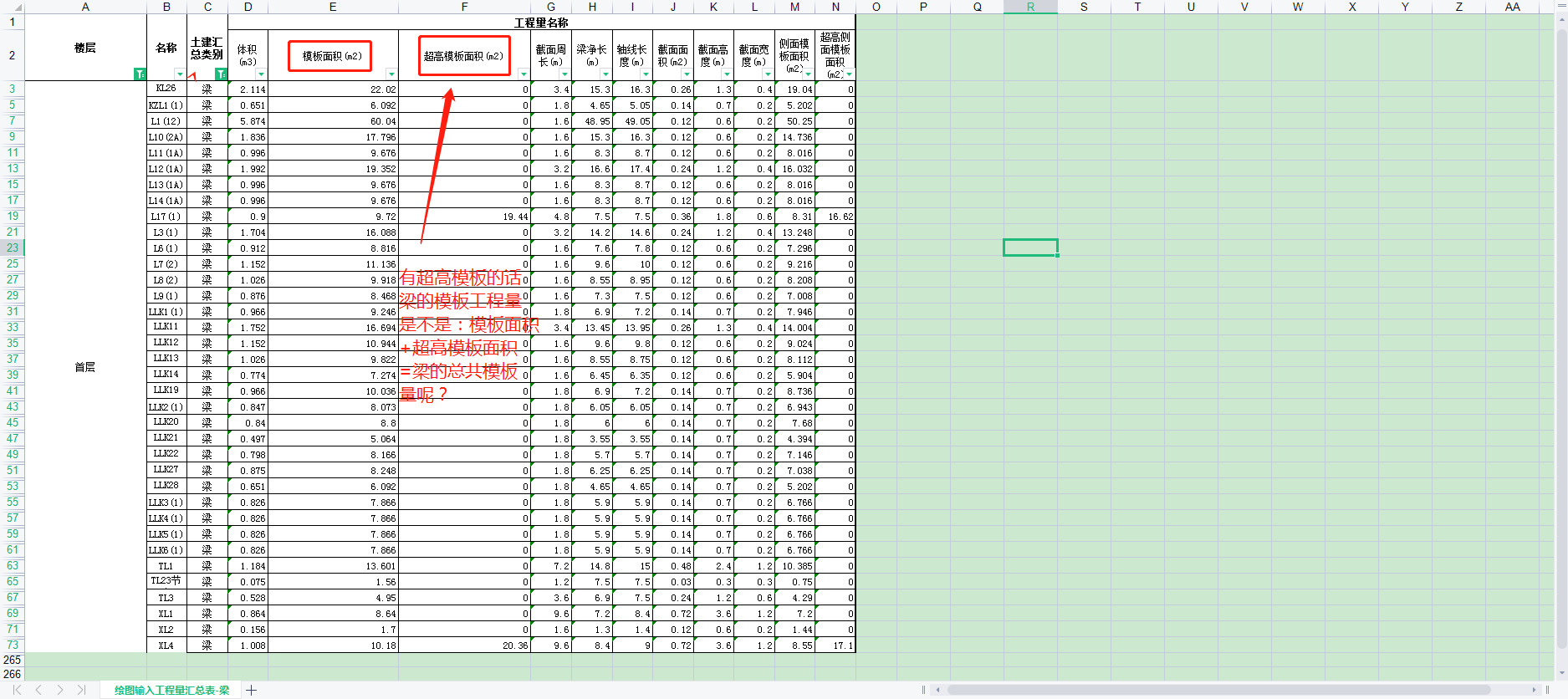This screenshot has height=699, width=1568.
Task: Select the 49.05 轴线长度 cell
Action: tap(632, 121)
